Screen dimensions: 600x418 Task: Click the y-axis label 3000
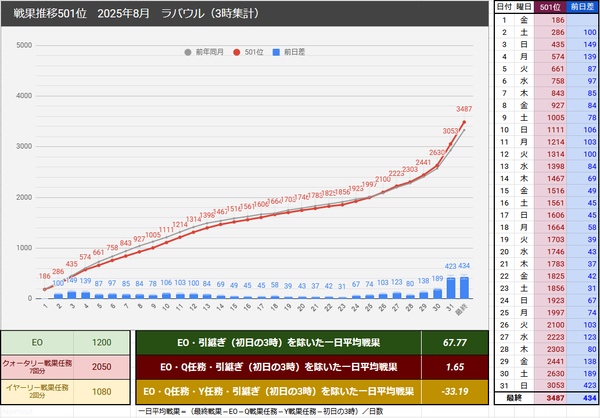(x=24, y=146)
